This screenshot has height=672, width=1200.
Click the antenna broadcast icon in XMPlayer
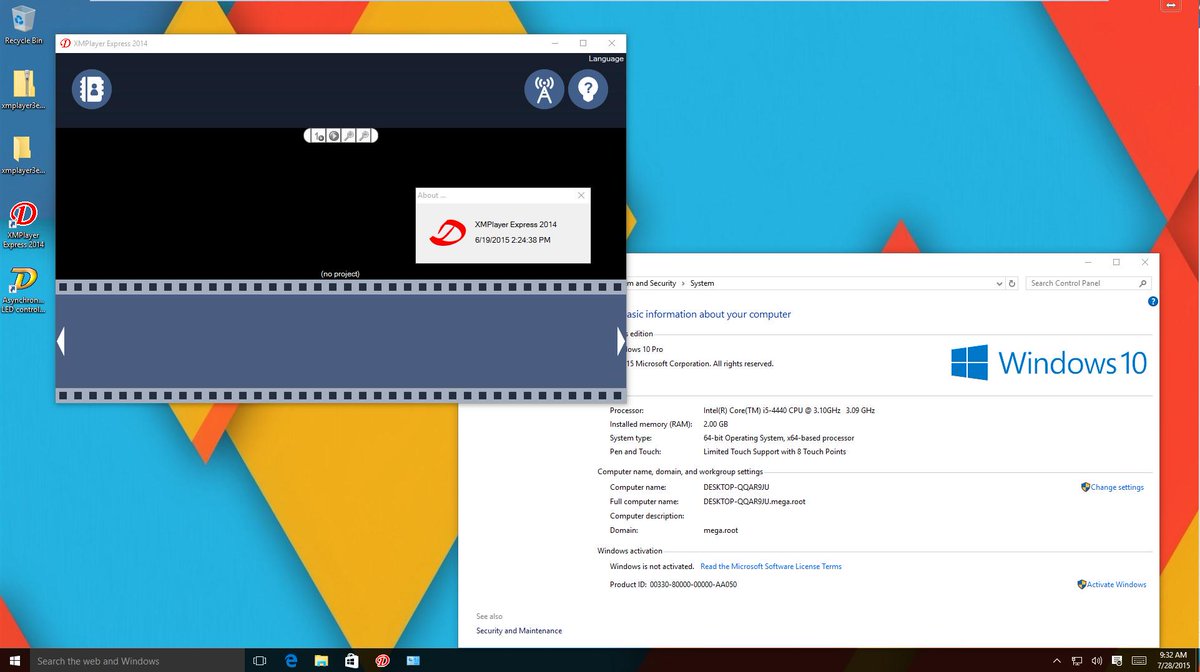(544, 90)
